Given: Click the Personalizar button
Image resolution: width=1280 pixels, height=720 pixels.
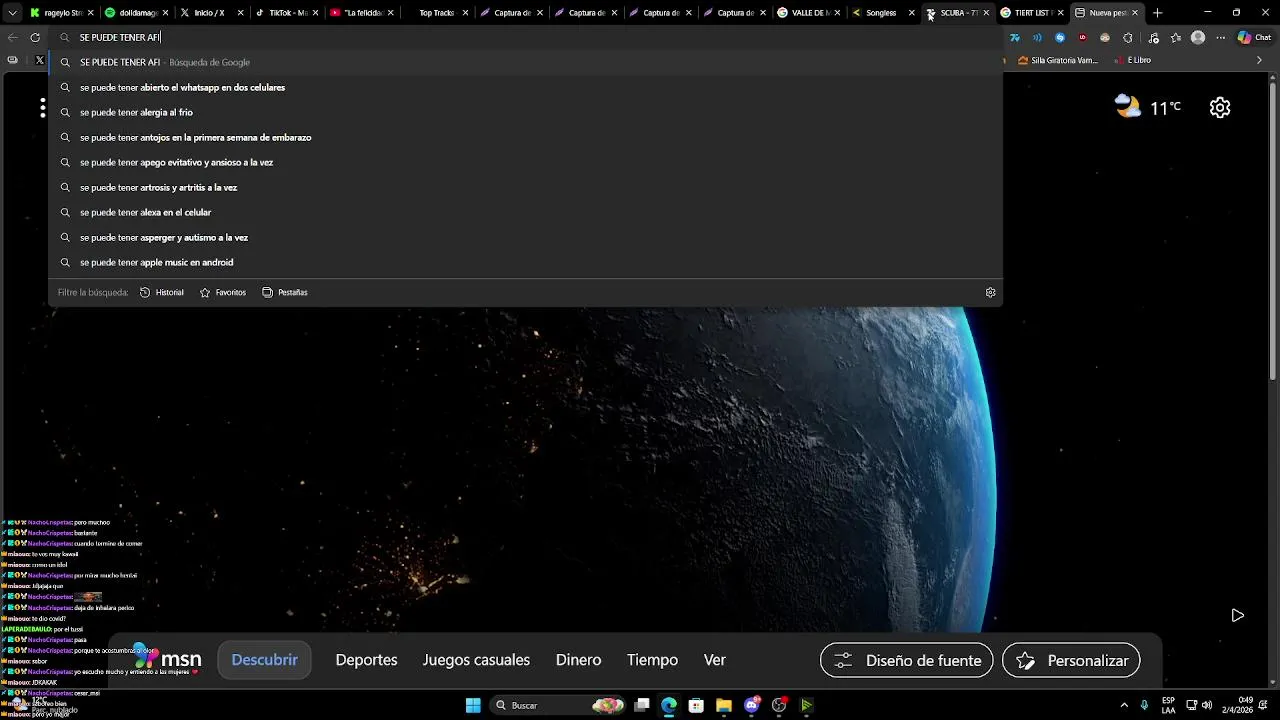Looking at the screenshot, I should click(1071, 660).
